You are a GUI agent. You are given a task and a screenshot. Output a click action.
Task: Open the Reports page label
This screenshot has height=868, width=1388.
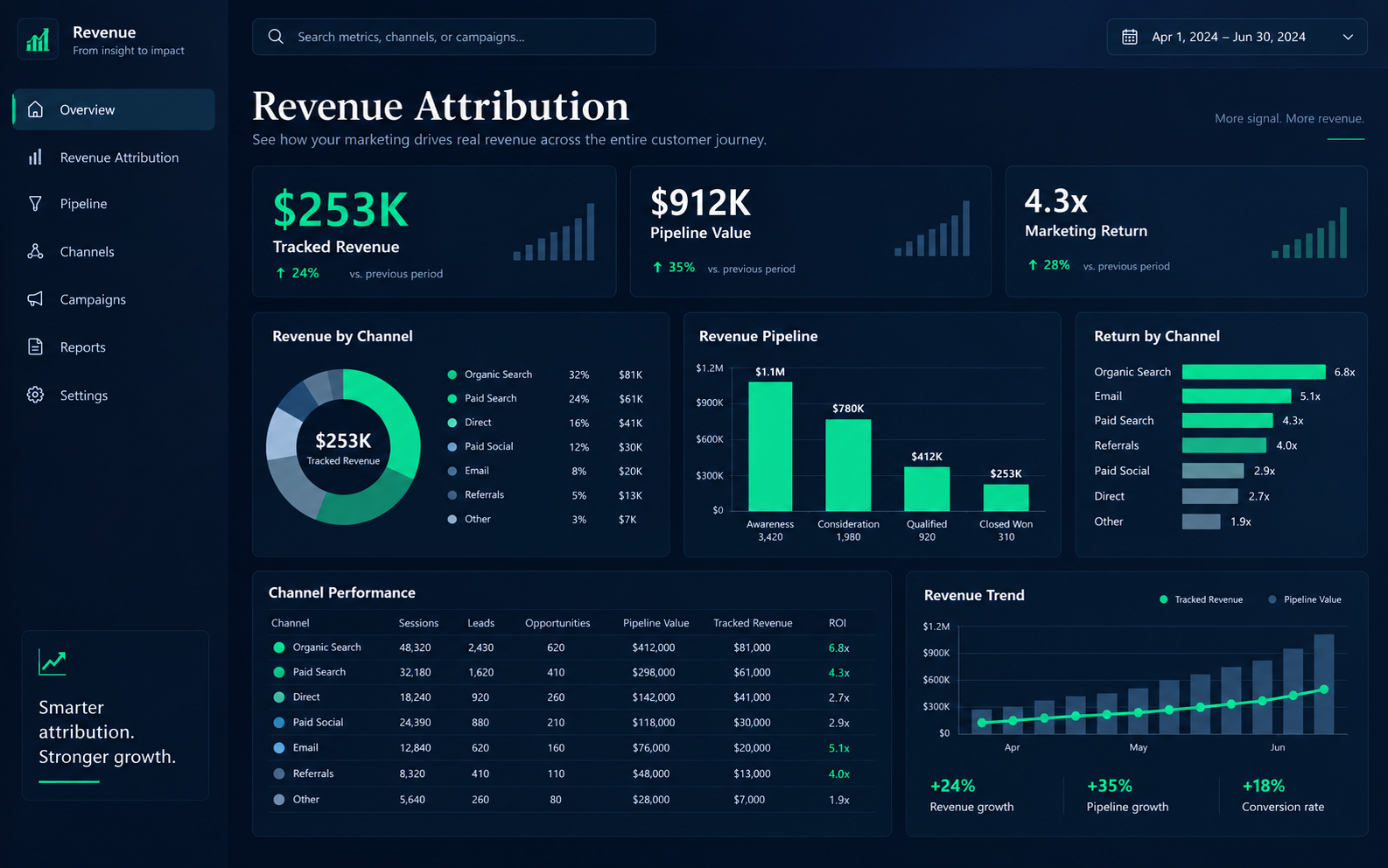tap(82, 347)
